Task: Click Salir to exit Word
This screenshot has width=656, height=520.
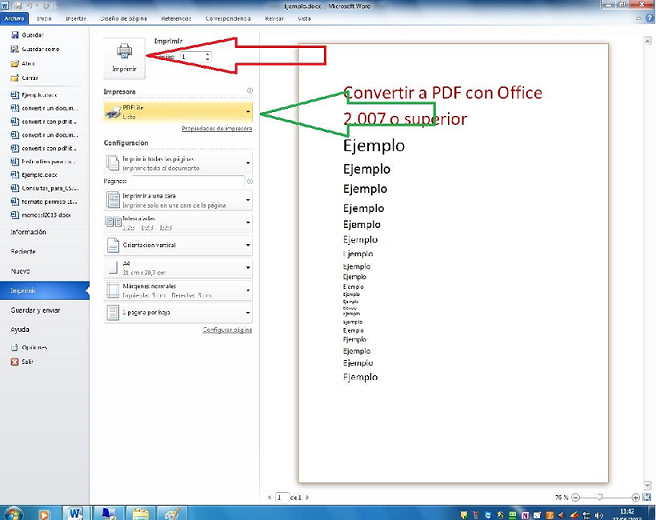Action: (27, 362)
